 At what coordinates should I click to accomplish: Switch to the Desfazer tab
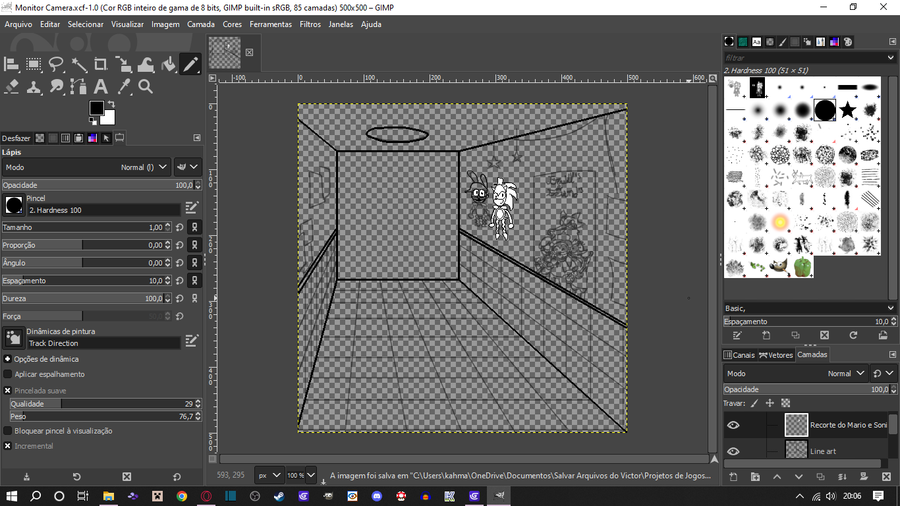pyautogui.click(x=16, y=138)
